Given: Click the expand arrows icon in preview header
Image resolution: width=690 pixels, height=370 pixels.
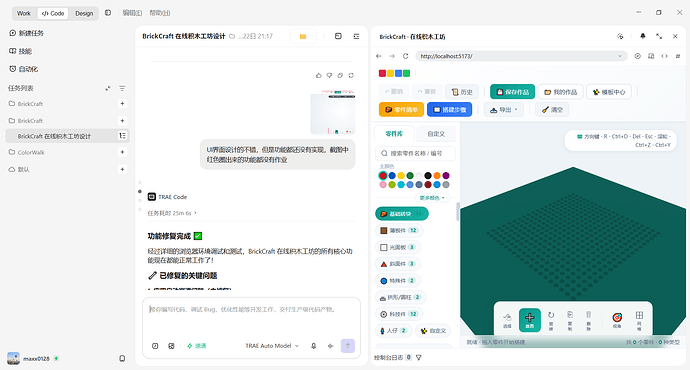Looking at the screenshot, I should coord(659,36).
